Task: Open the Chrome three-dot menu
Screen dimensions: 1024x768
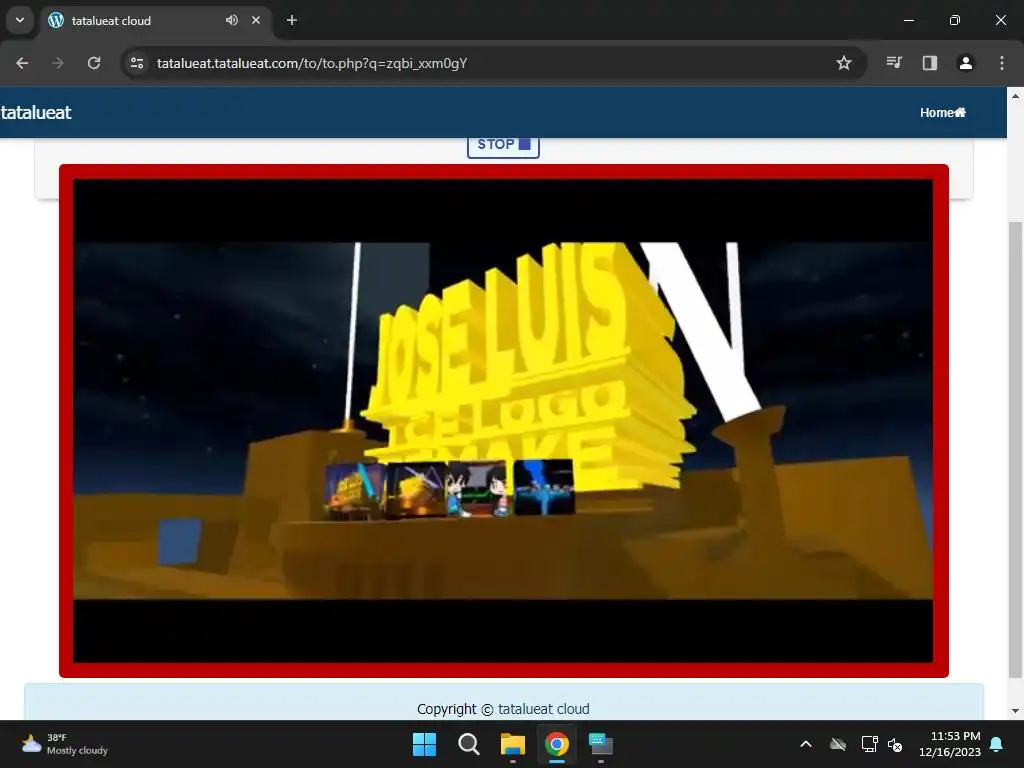Action: pyautogui.click(x=1002, y=63)
